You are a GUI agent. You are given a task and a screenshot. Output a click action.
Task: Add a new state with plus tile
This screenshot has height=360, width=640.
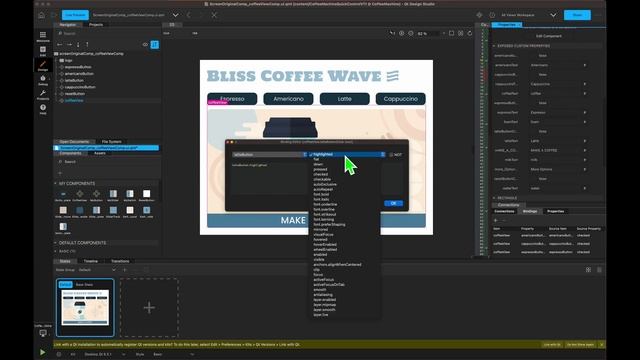click(149, 307)
